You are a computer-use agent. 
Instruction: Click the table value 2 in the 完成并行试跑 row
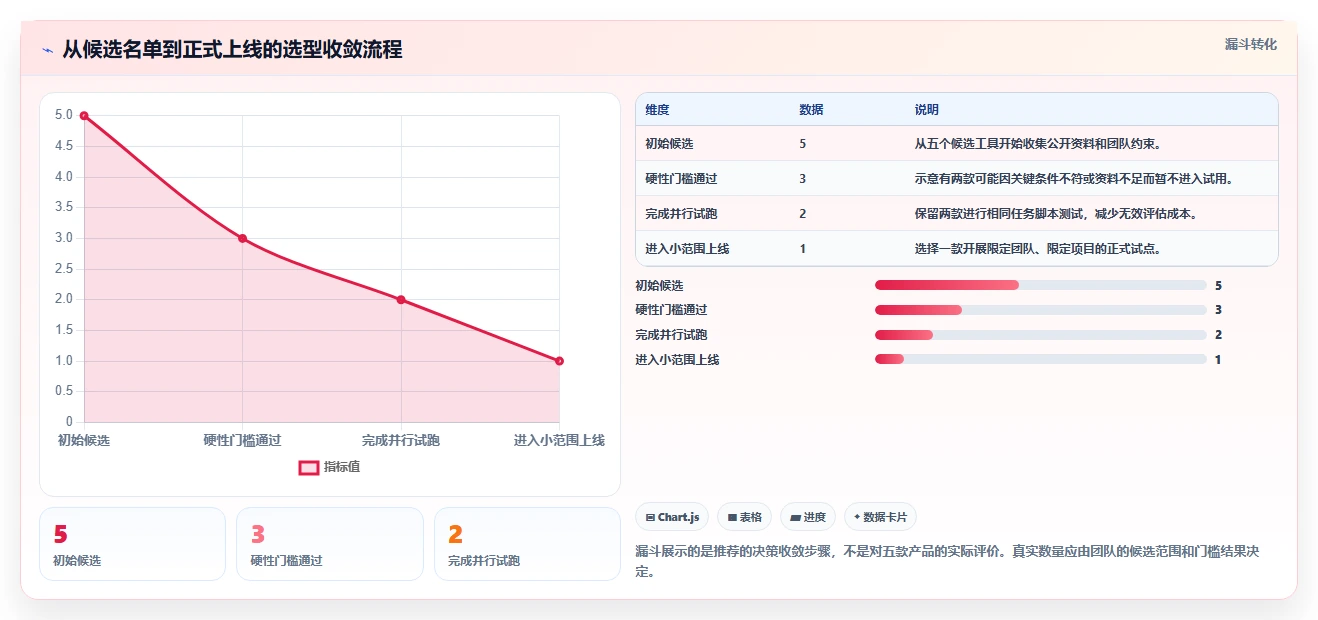pyautogui.click(x=803, y=214)
